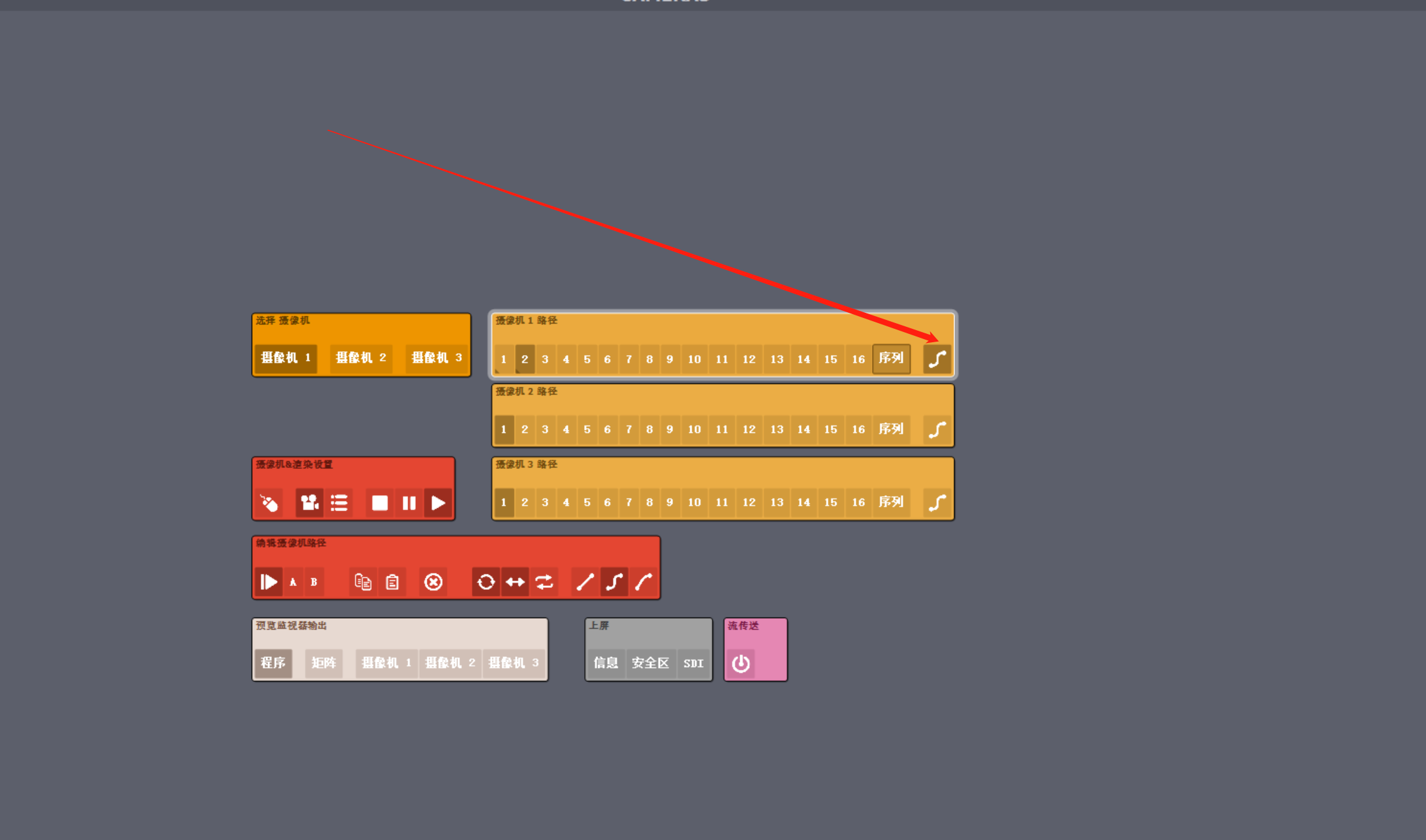Turn on streaming with the power icon
1426x840 pixels.
click(741, 663)
